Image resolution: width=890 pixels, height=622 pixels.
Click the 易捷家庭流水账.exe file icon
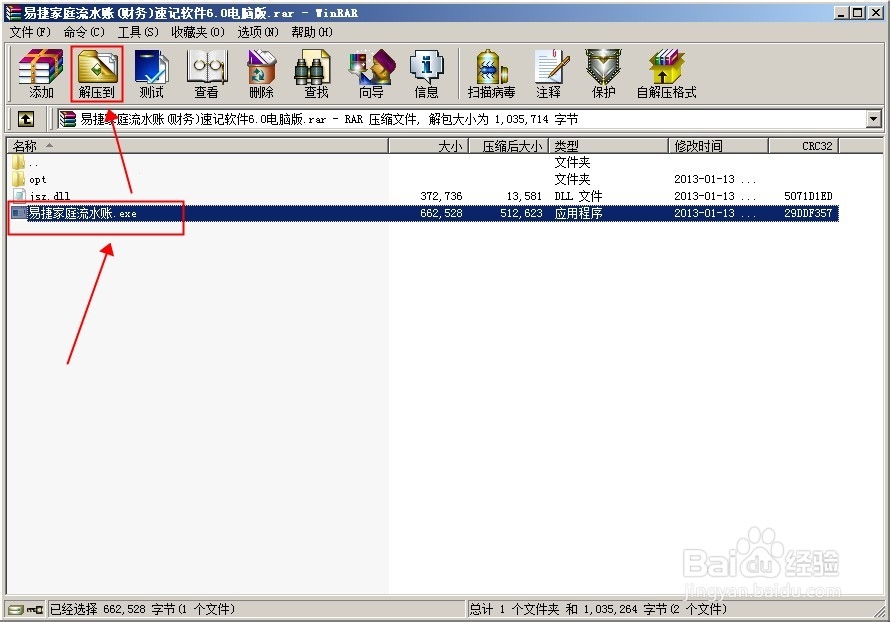(19, 213)
